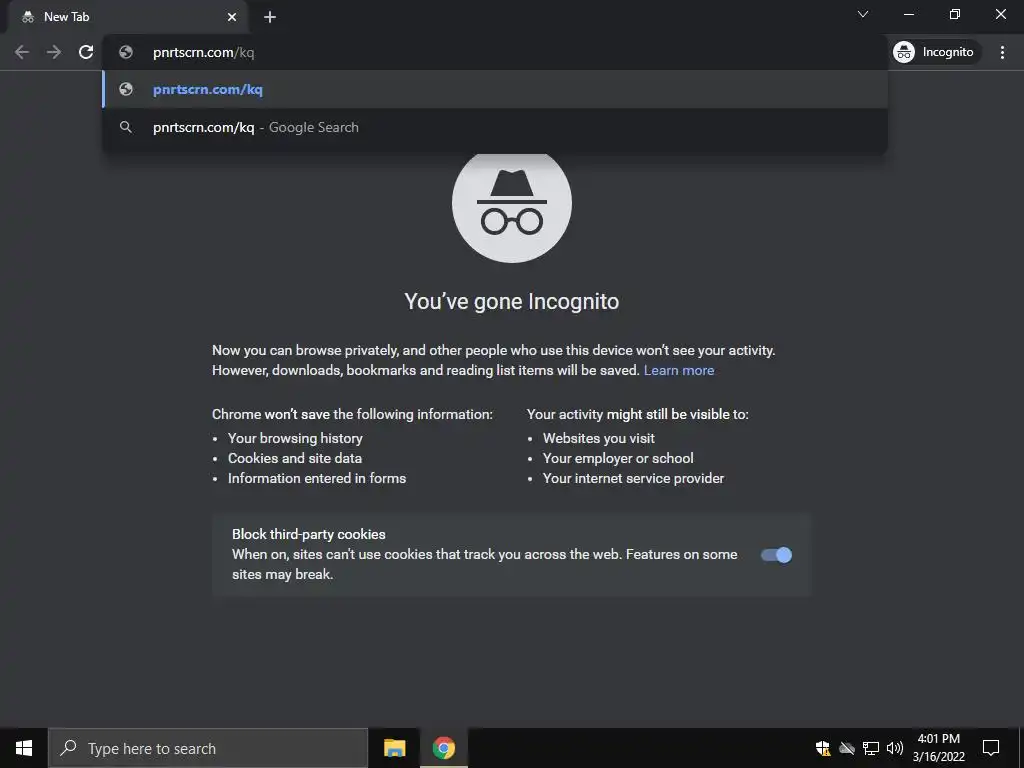Click the text Your employer or school
Image resolution: width=1024 pixels, height=768 pixels.
coord(618,458)
